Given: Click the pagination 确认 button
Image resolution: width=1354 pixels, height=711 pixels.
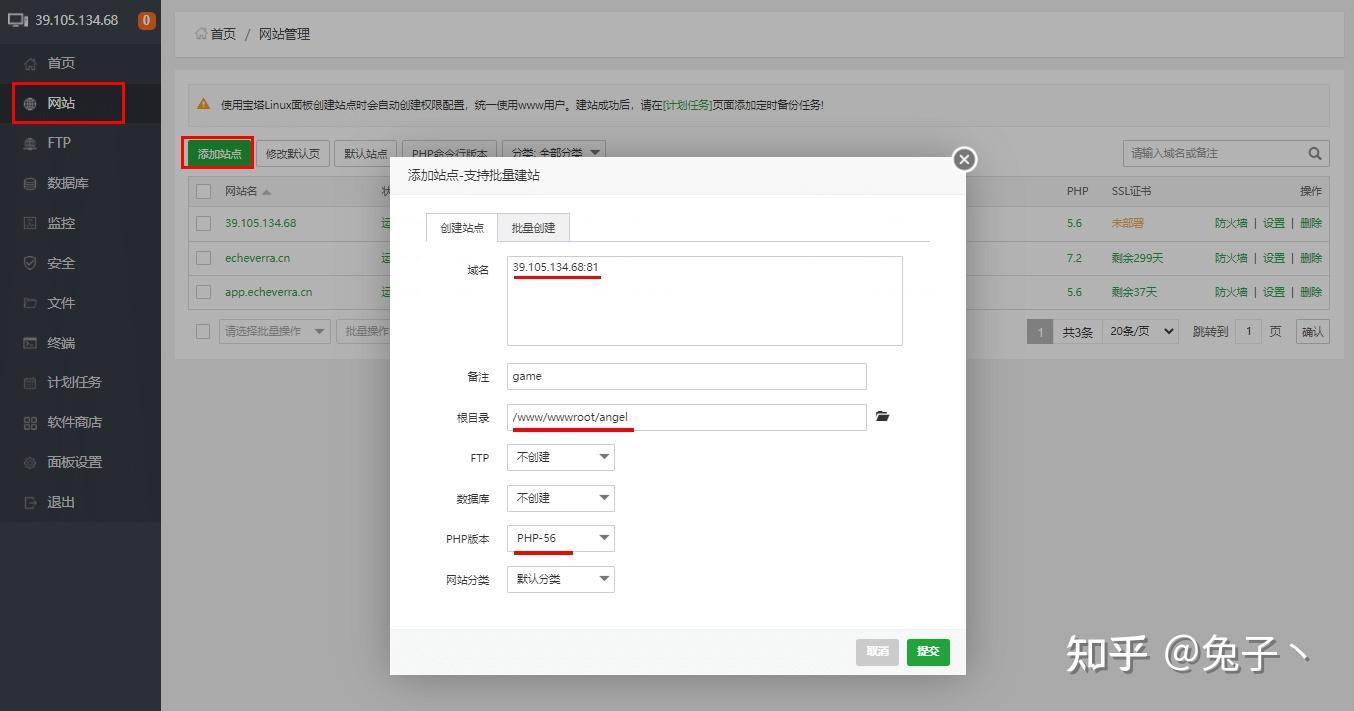Looking at the screenshot, I should click(1312, 331).
